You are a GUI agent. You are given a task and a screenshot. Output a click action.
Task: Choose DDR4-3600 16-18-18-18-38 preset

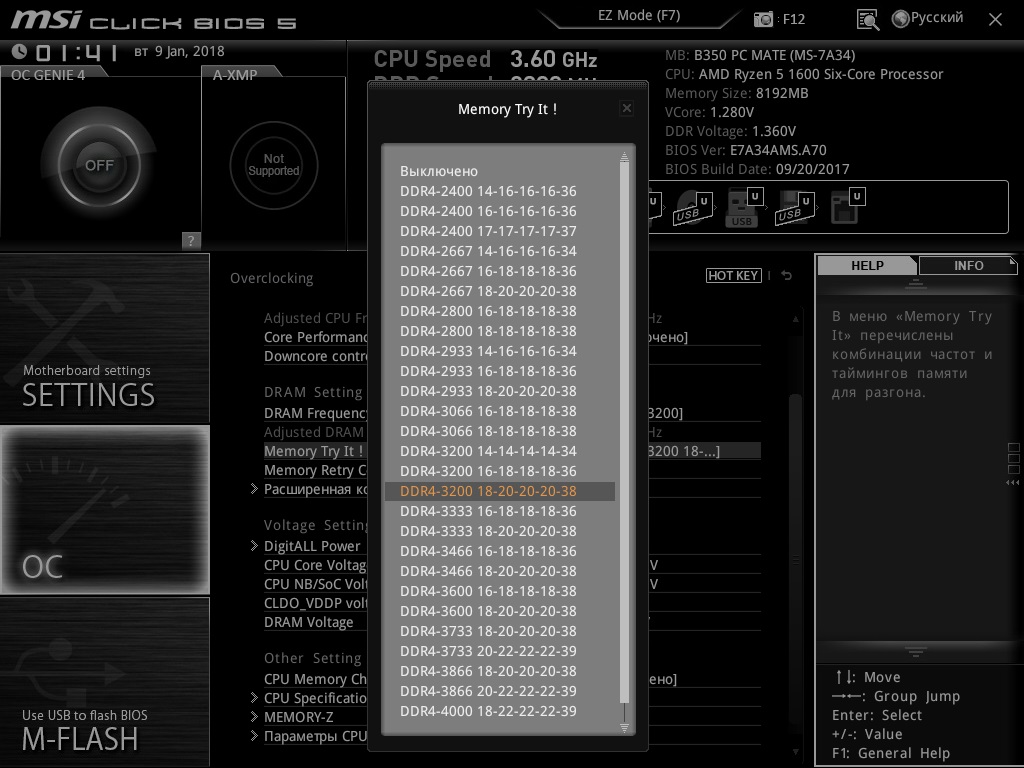pyautogui.click(x=500, y=591)
